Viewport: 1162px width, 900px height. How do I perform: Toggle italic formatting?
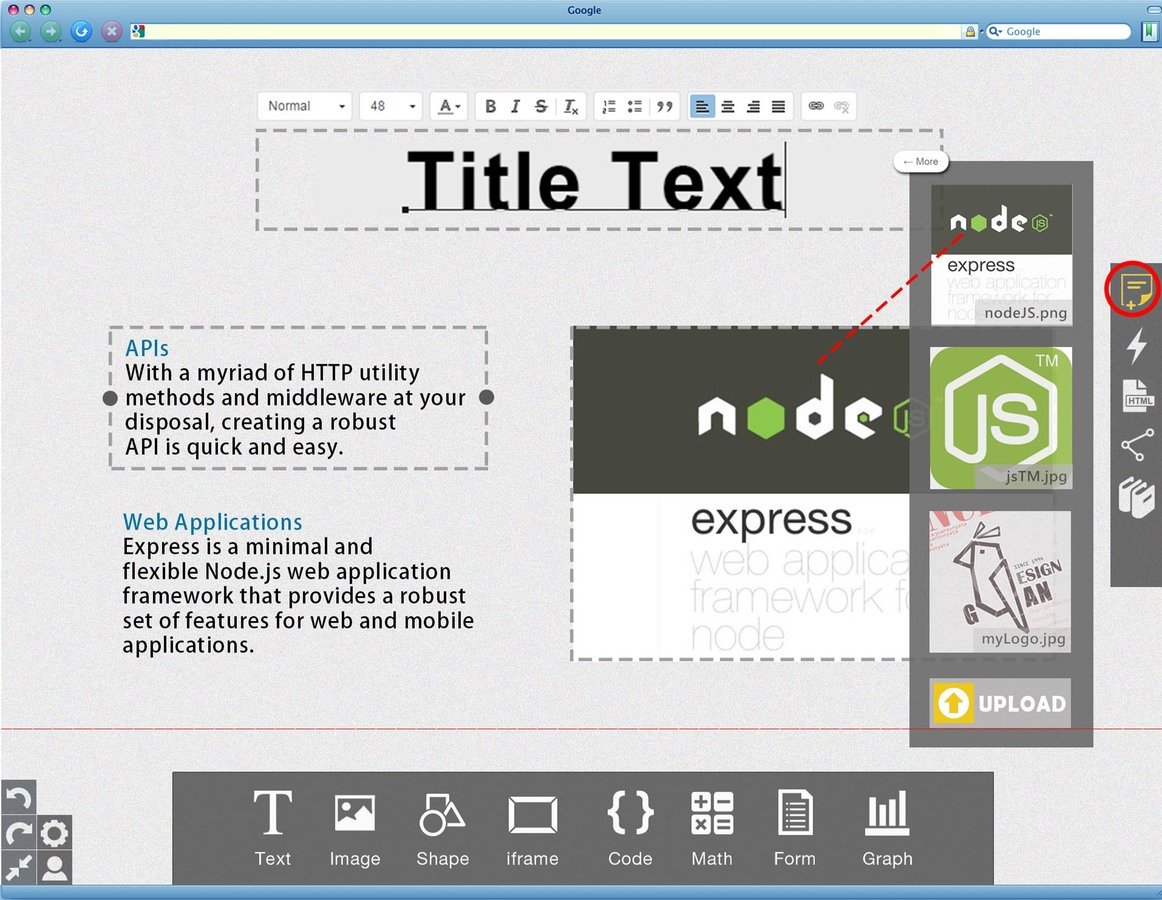point(515,107)
